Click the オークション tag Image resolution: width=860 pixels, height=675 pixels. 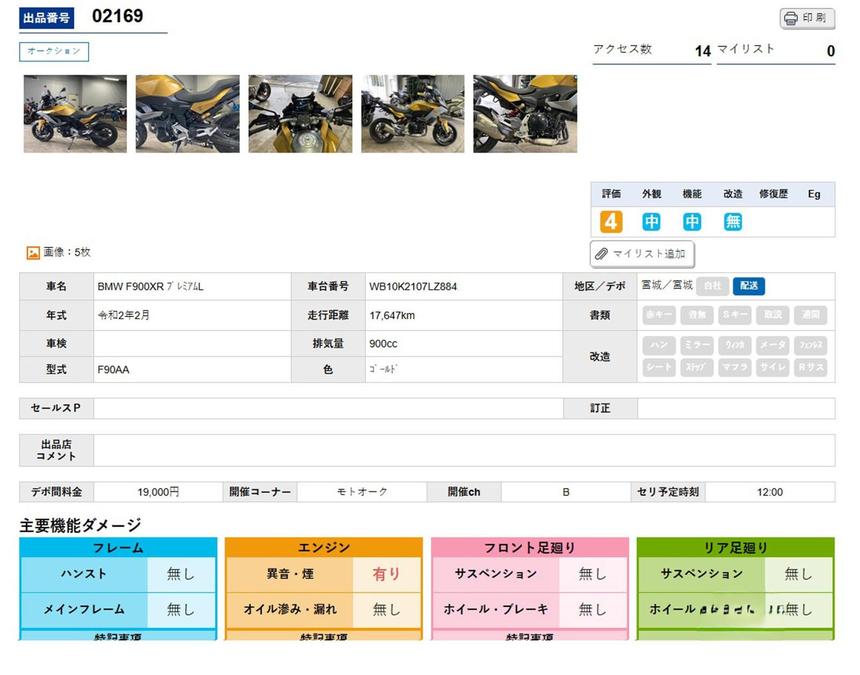54,51
